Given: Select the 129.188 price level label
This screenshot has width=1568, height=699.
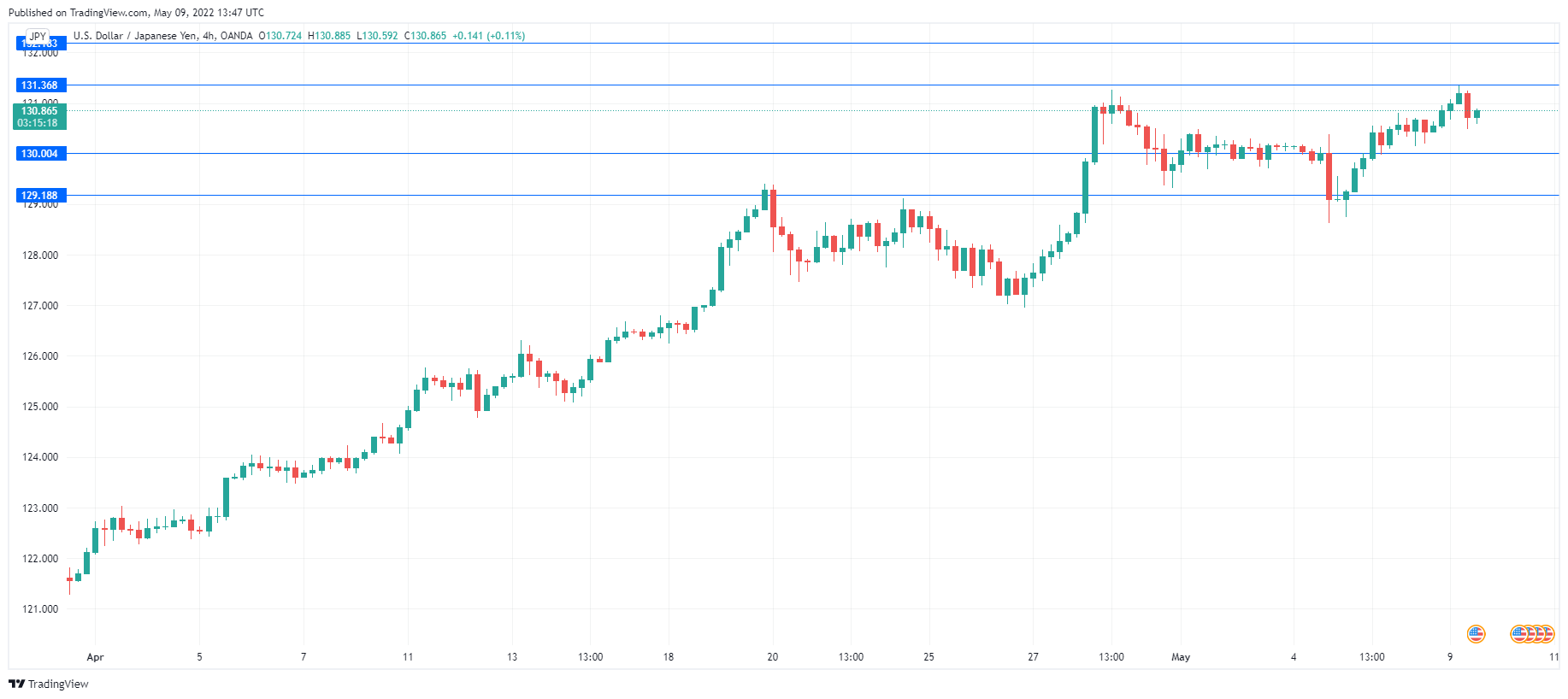Looking at the screenshot, I should pyautogui.click(x=40, y=196).
